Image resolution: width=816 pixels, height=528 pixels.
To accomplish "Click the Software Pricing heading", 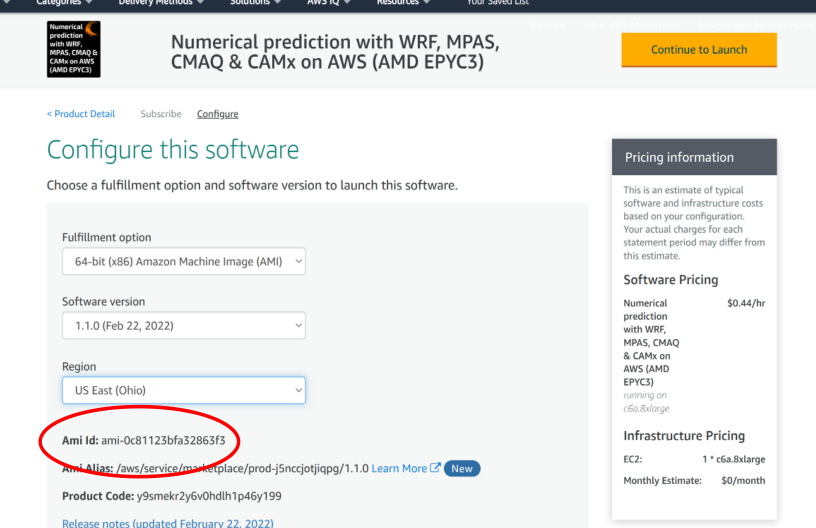I will [x=671, y=280].
